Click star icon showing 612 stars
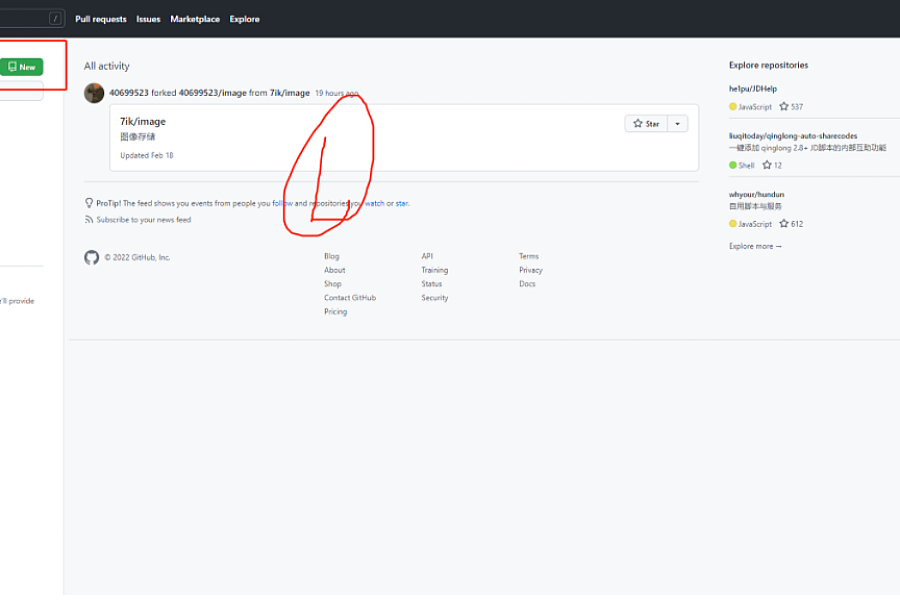This screenshot has width=900, height=600. click(x=784, y=223)
